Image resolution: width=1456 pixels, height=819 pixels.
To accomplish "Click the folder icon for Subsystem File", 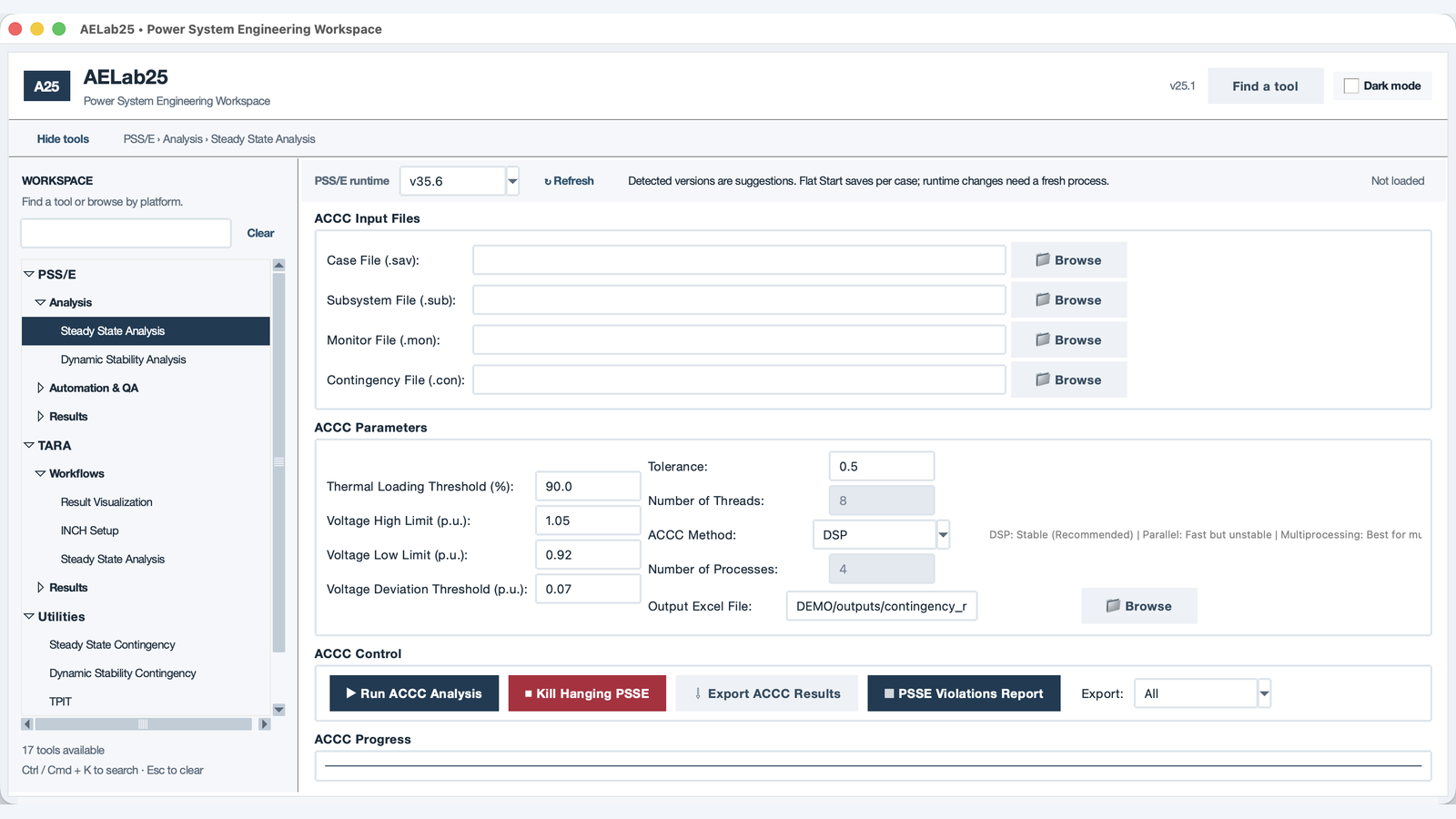I will click(x=1043, y=300).
